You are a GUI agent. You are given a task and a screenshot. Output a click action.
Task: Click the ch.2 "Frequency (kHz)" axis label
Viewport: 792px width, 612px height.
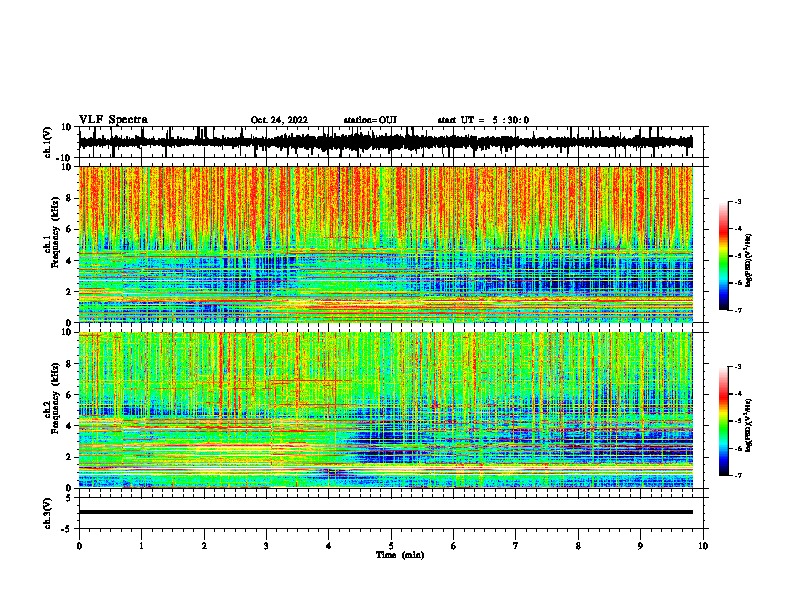(55, 398)
